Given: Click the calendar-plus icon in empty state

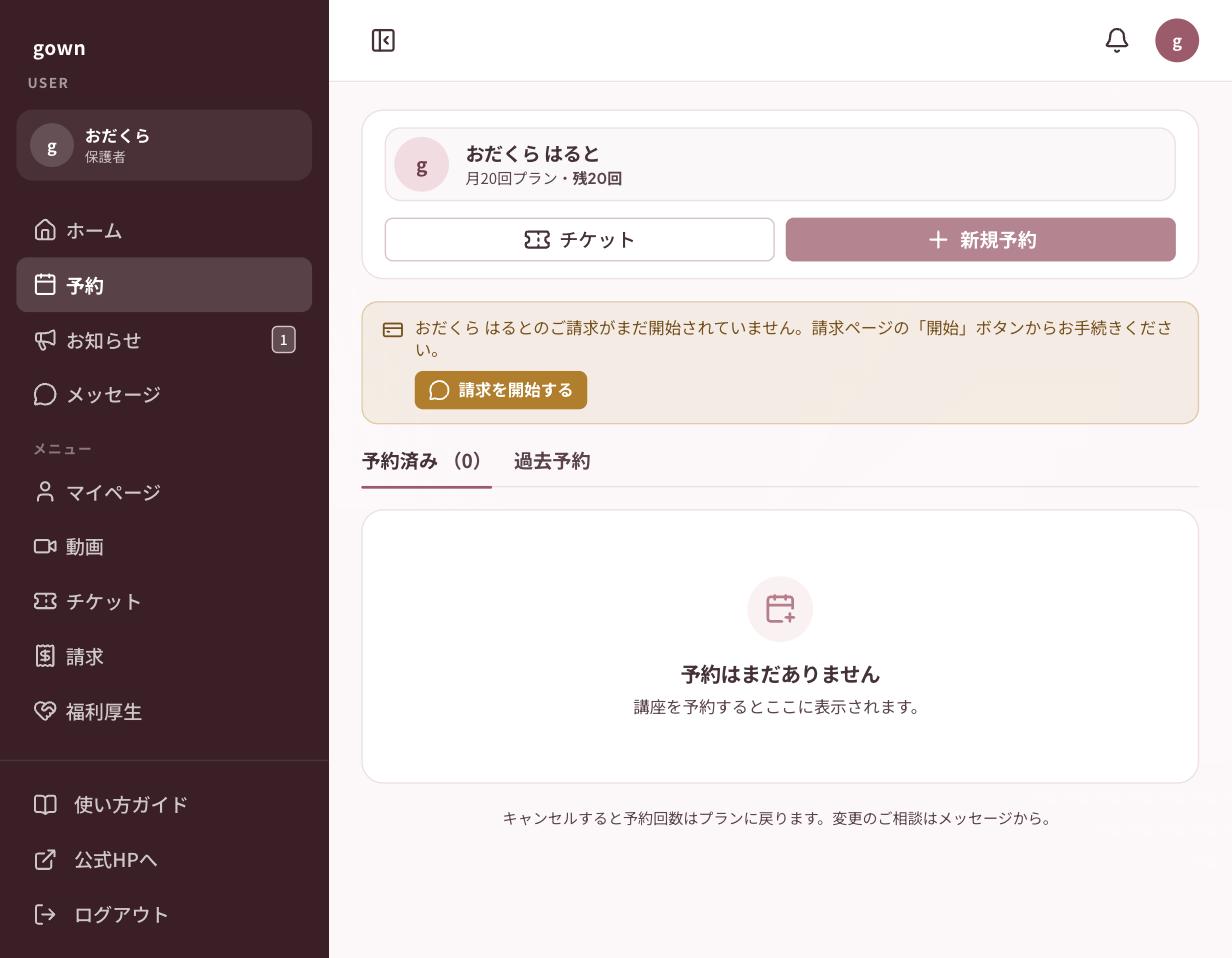Looking at the screenshot, I should (x=780, y=609).
